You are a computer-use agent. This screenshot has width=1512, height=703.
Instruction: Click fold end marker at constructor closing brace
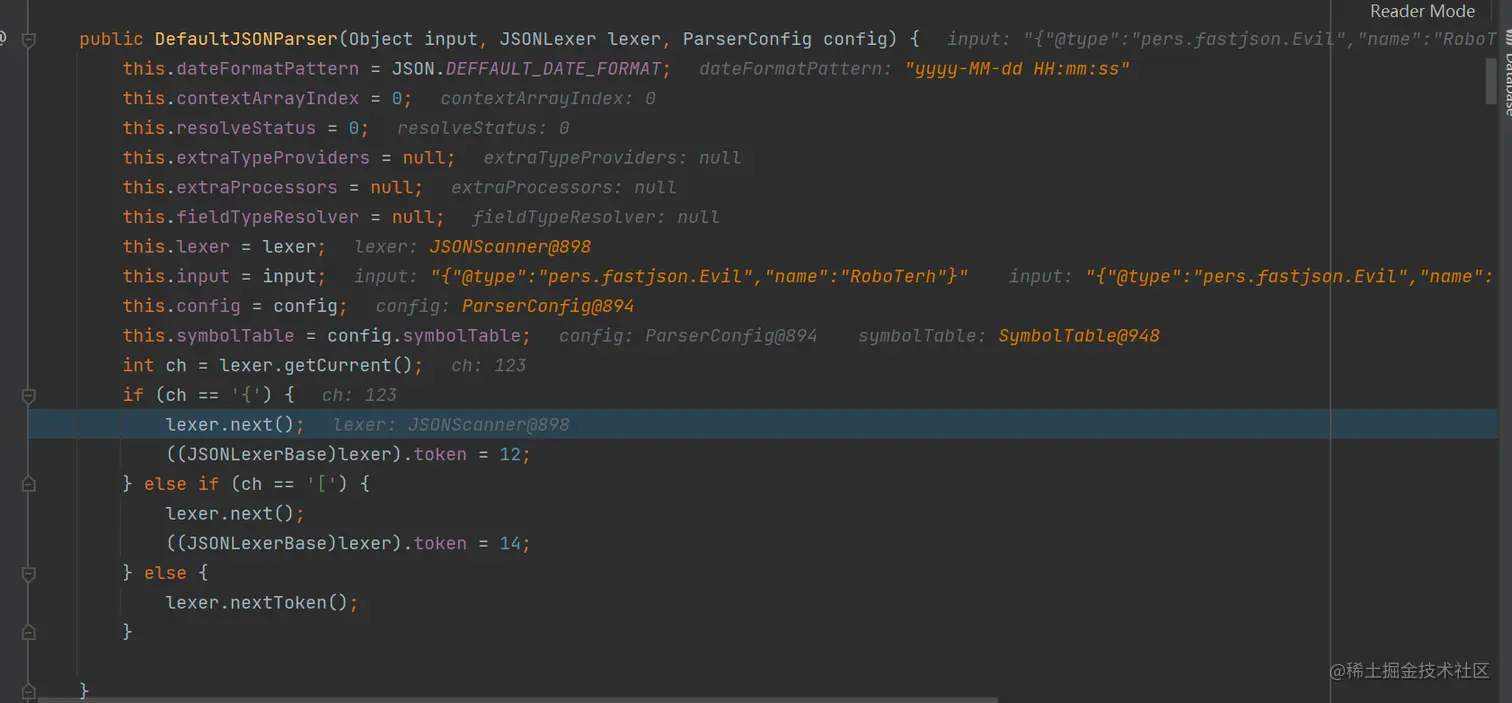29,690
